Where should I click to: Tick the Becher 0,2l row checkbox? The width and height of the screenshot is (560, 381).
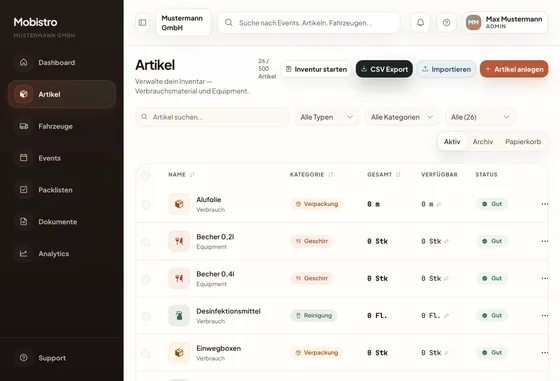145,242
